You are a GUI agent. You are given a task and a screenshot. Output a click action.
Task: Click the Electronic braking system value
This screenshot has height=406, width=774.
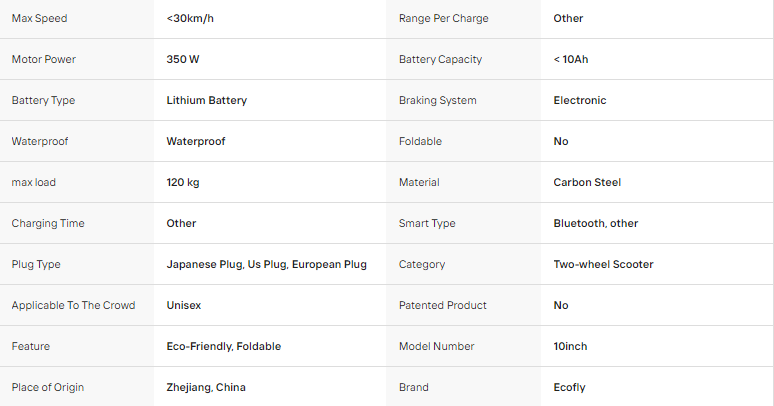580,100
